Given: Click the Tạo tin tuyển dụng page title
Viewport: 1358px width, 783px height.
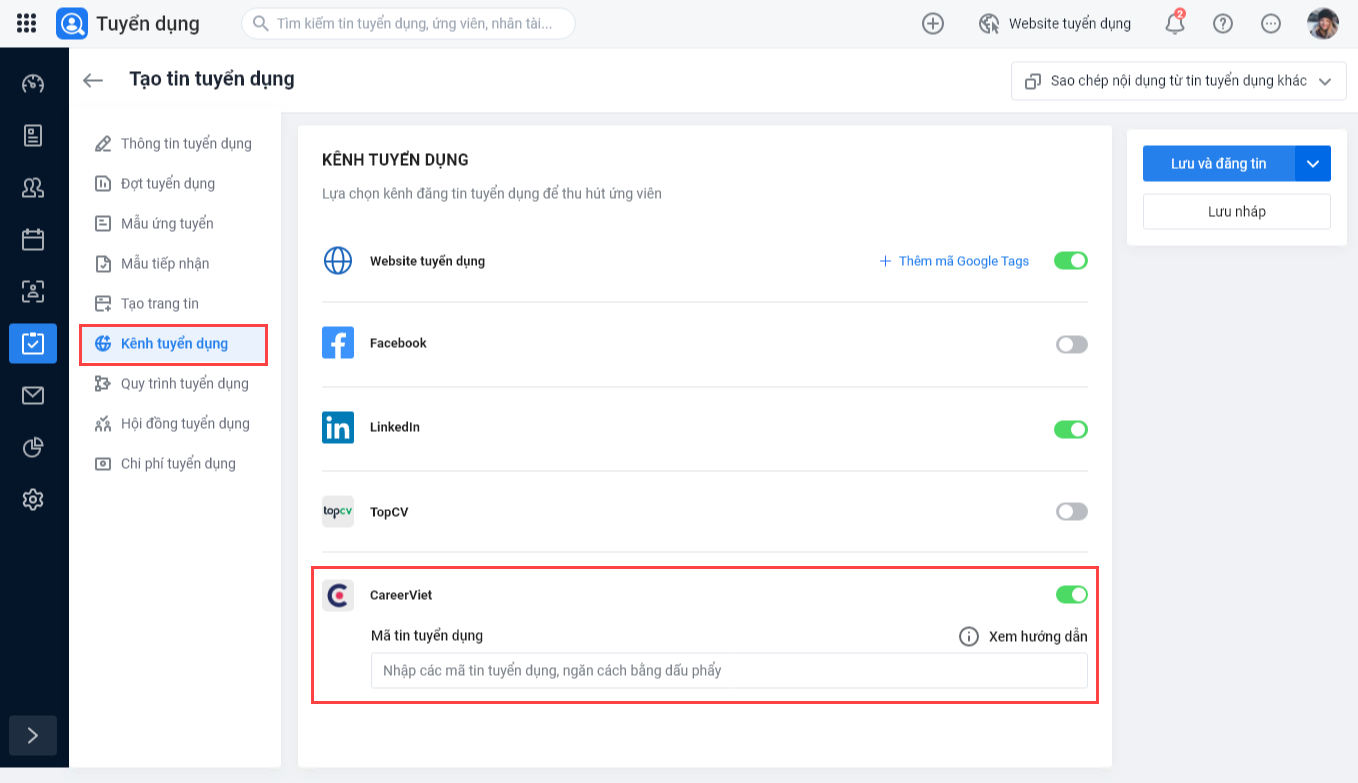Looking at the screenshot, I should click(x=212, y=78).
